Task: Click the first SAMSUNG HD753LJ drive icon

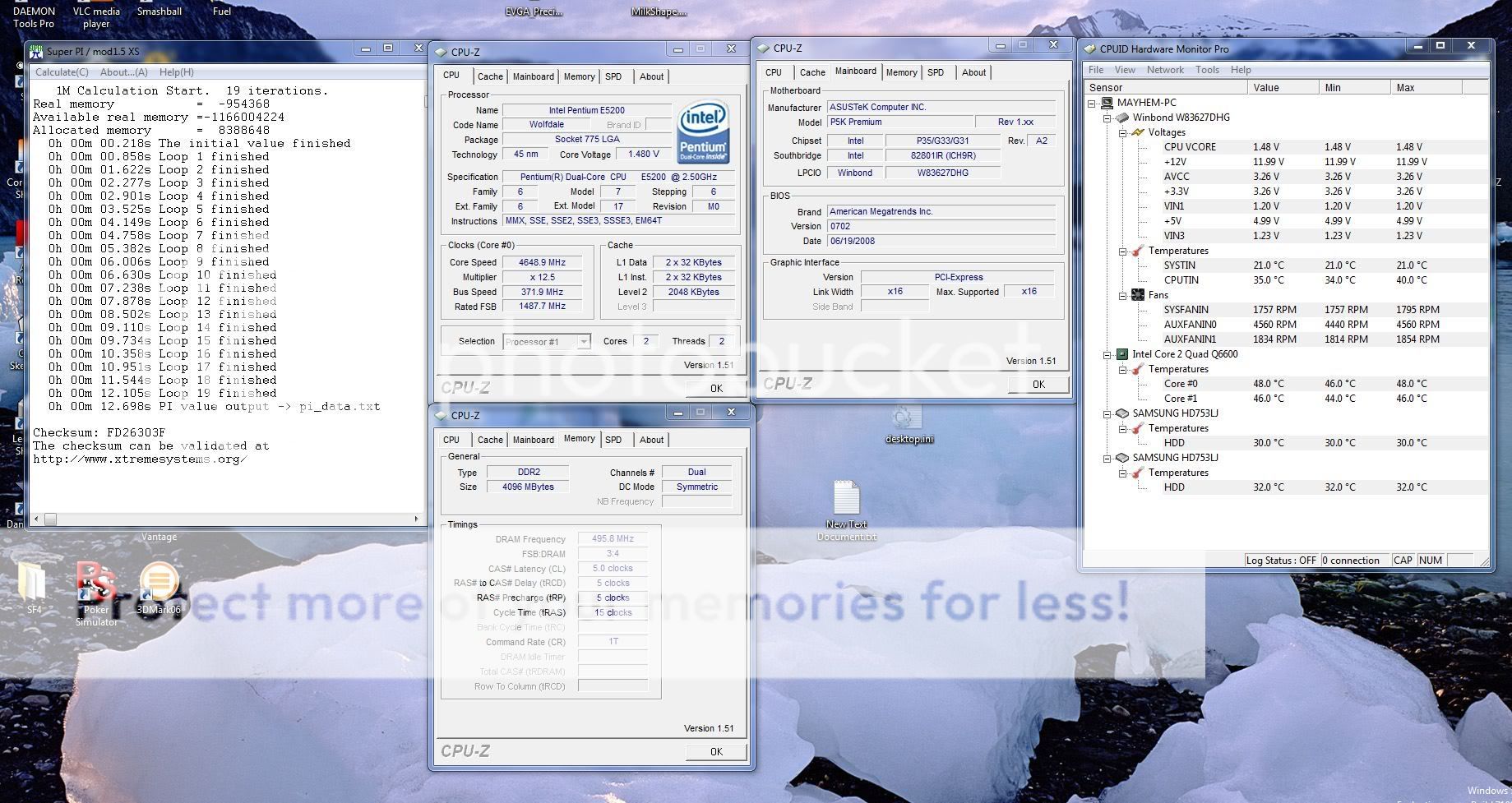Action: pyautogui.click(x=1122, y=413)
